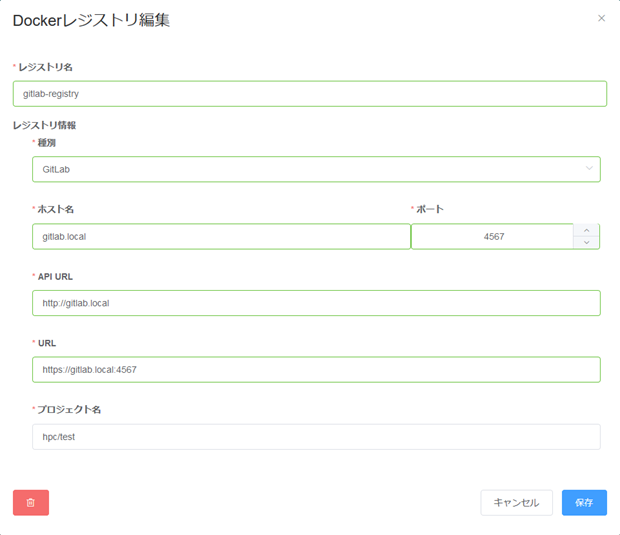Click the プロジェクト名 label

(x=69, y=410)
